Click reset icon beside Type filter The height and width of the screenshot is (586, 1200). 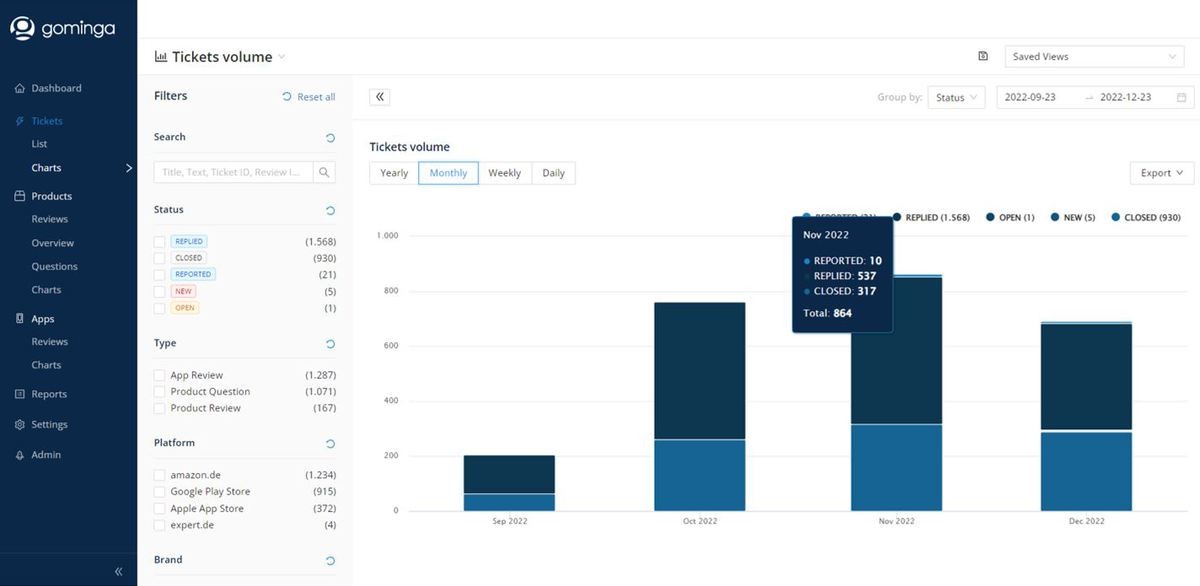tap(330, 344)
